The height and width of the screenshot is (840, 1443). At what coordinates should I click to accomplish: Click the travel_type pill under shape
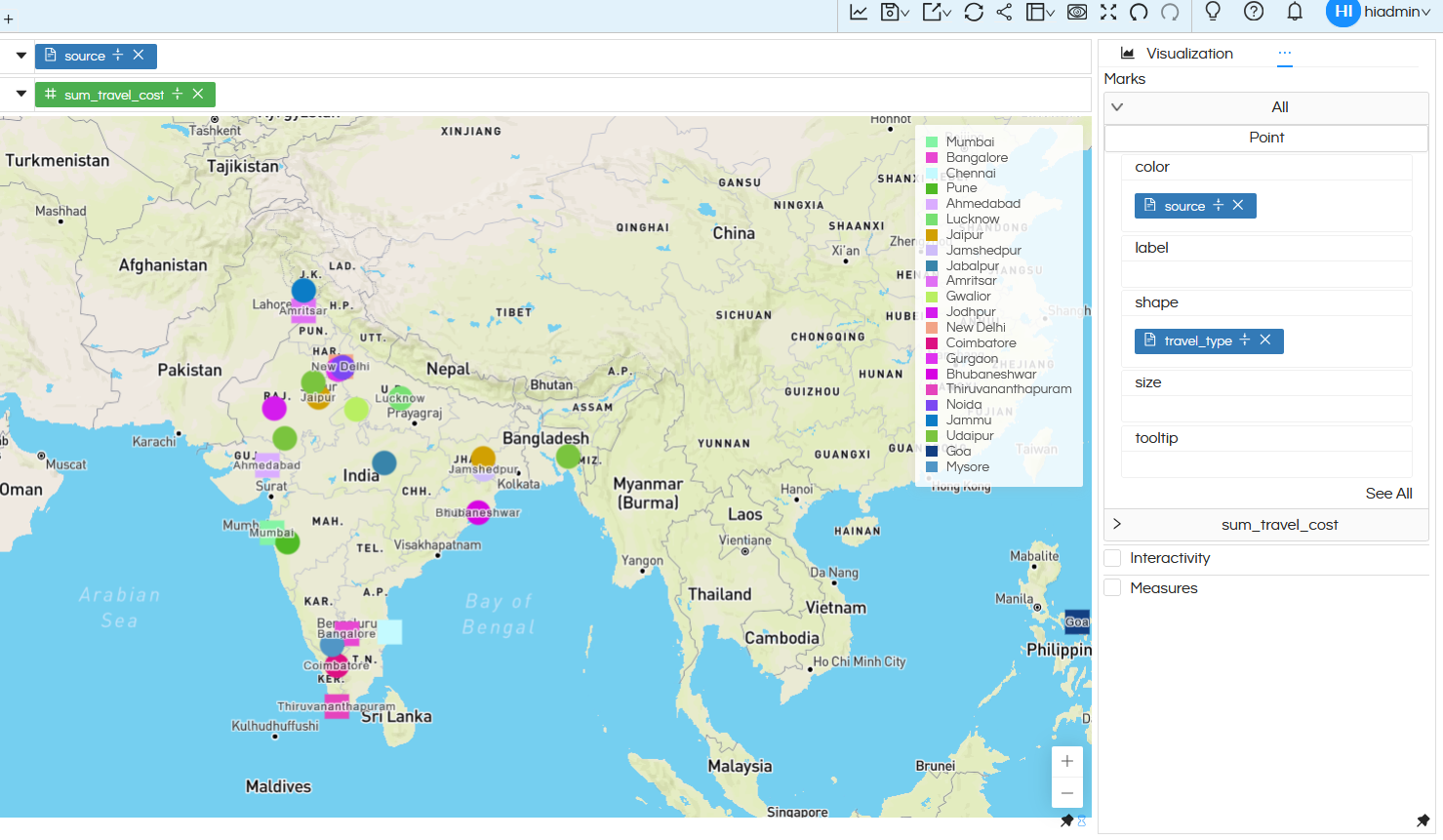click(1209, 340)
